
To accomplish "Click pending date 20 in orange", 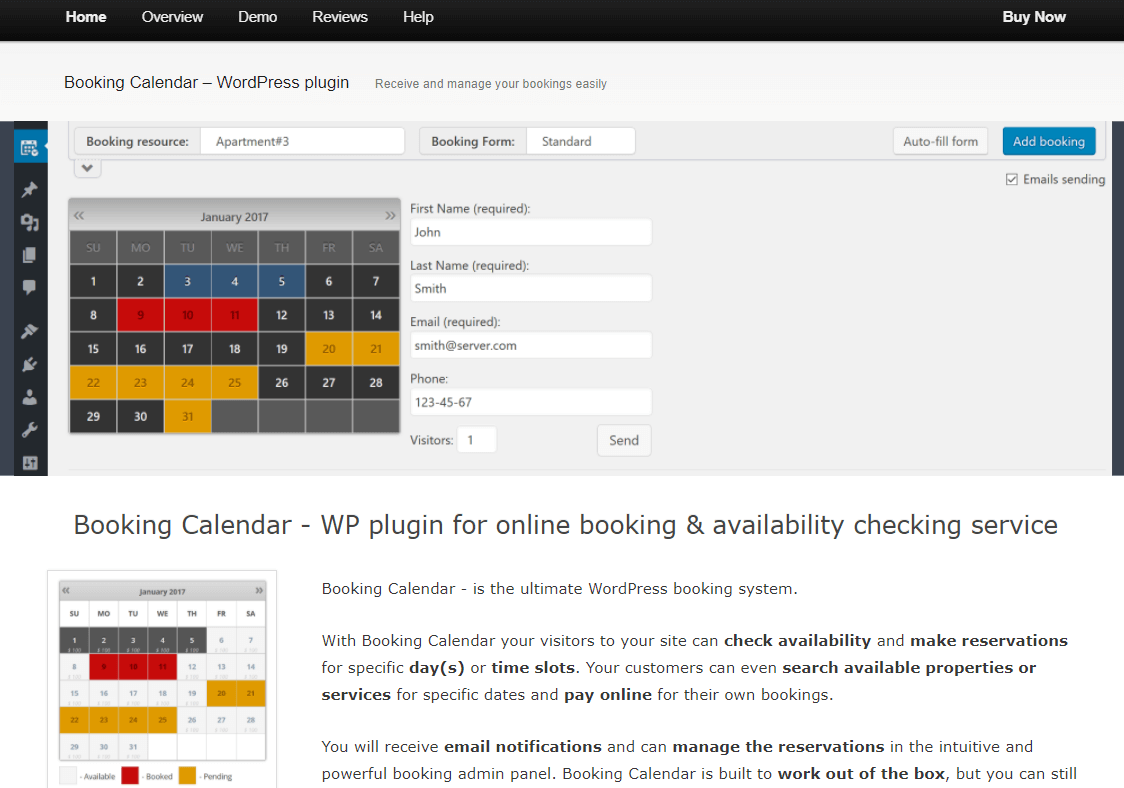I will (x=328, y=349).
